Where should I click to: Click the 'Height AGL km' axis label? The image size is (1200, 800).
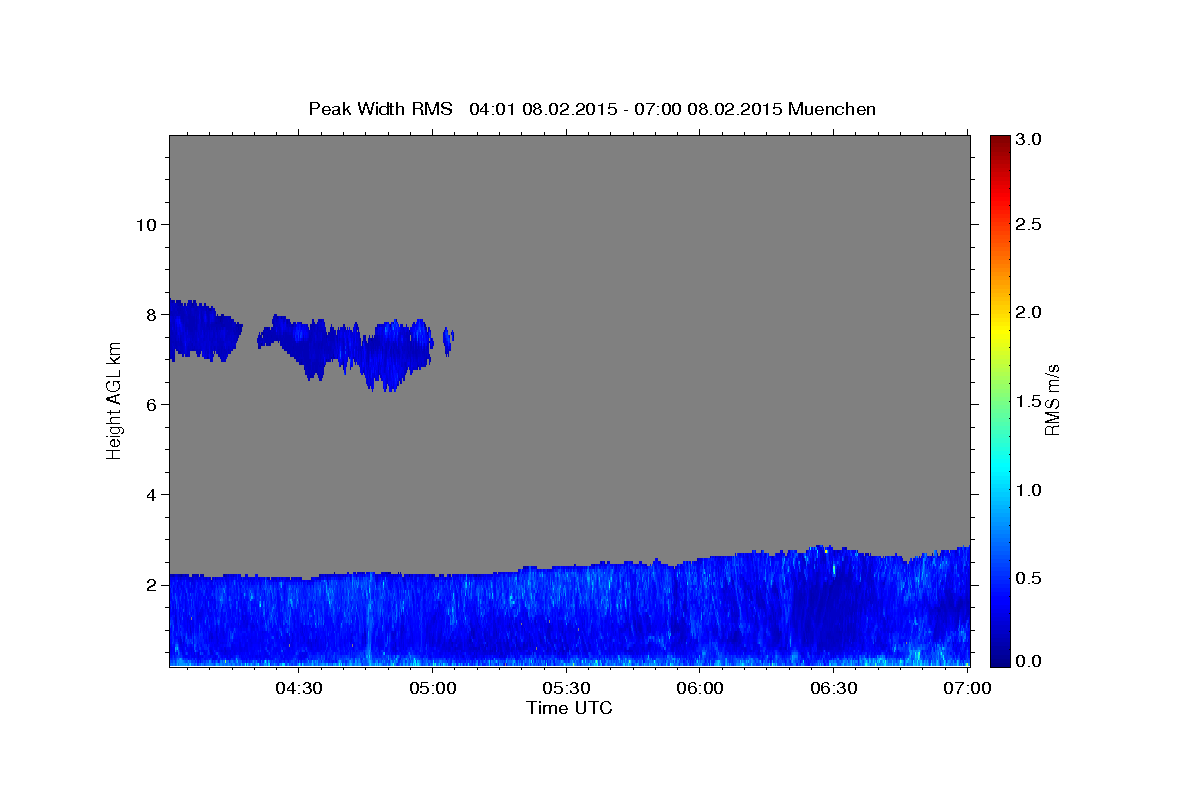(x=114, y=401)
